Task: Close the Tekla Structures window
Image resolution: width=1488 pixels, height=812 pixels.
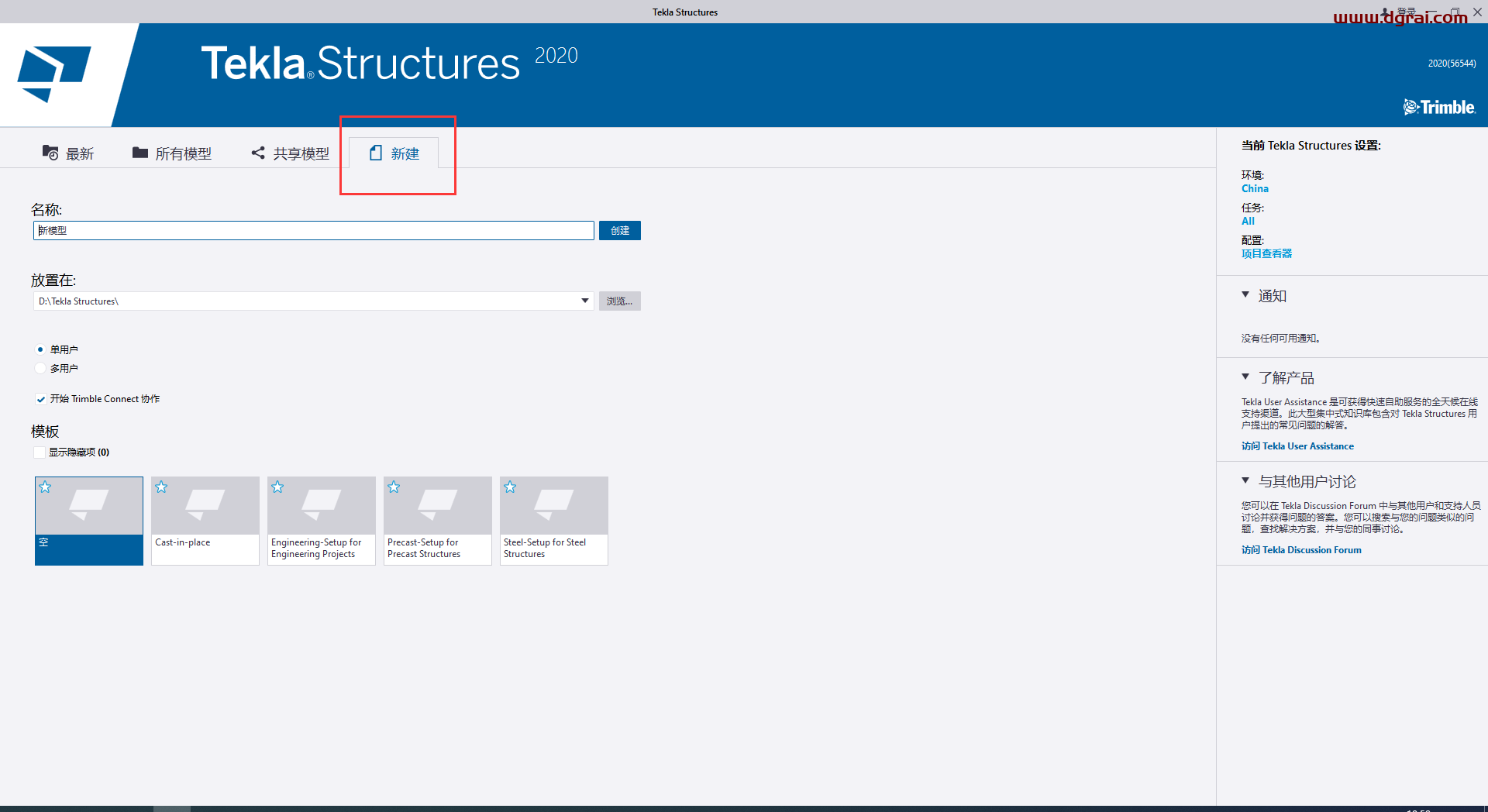Action: click(1477, 12)
